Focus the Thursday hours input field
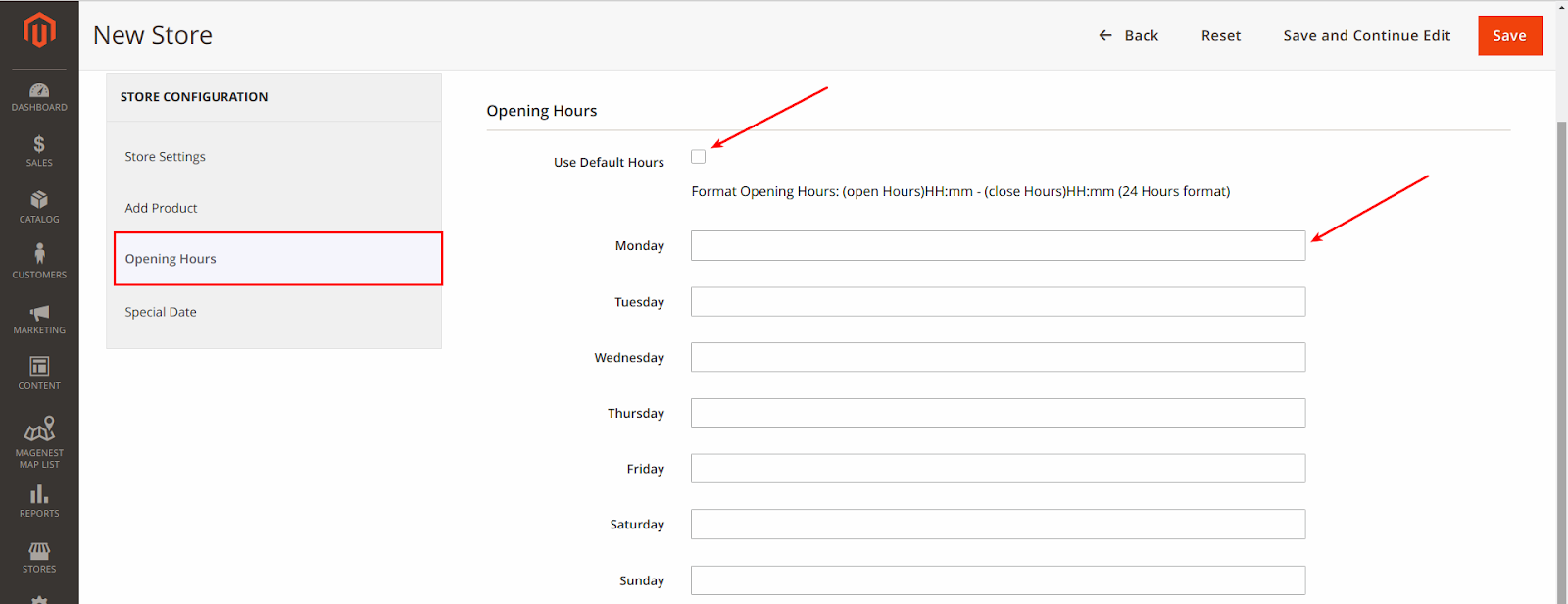The width and height of the screenshot is (1568, 604). pos(998,413)
